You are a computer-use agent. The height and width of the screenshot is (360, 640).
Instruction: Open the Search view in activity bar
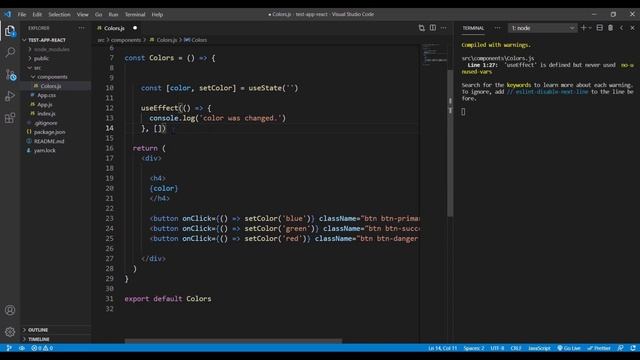[x=10, y=52]
